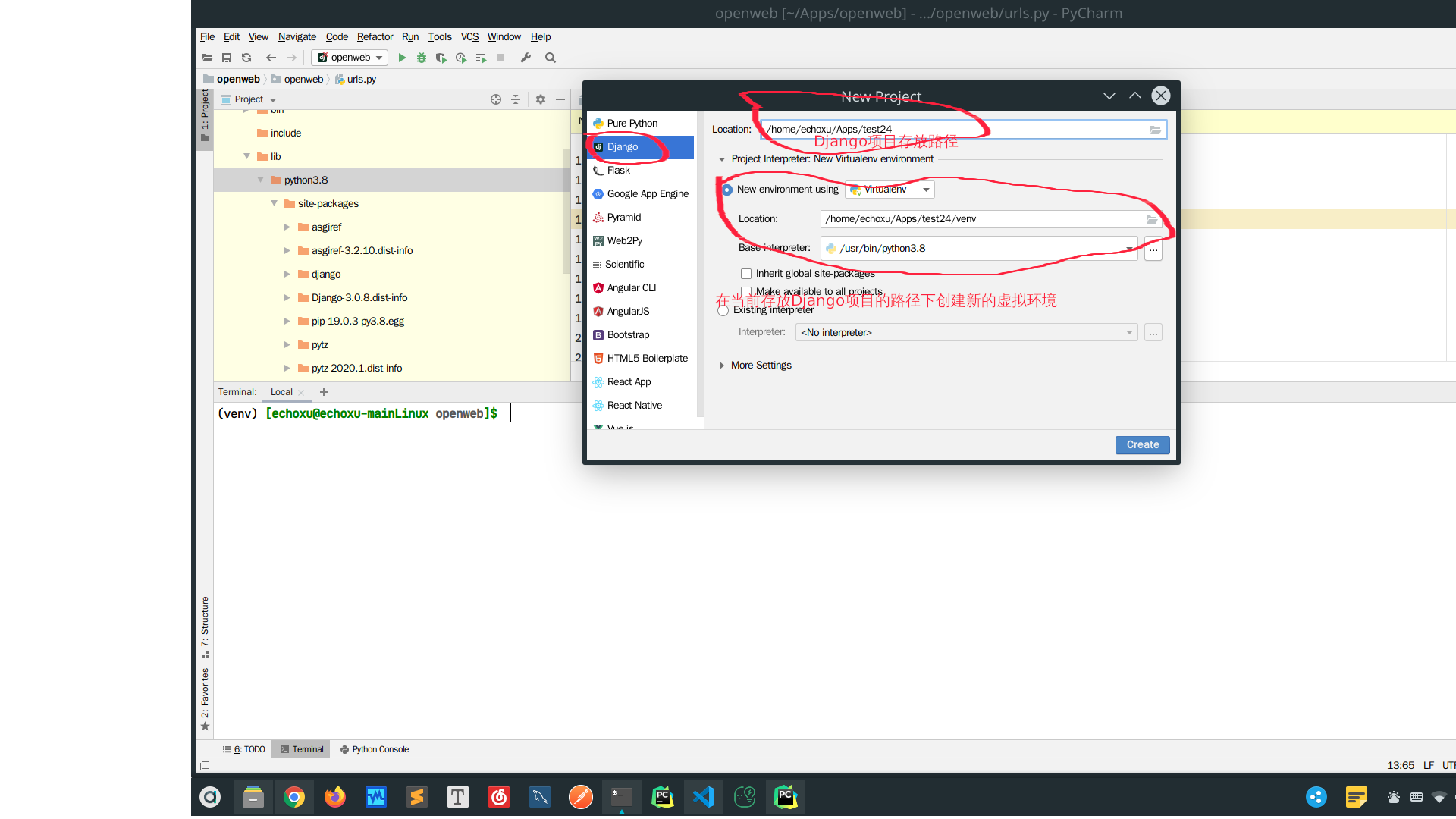This screenshot has height=819, width=1456.
Task: Click the Code menu item
Action: [x=337, y=37]
